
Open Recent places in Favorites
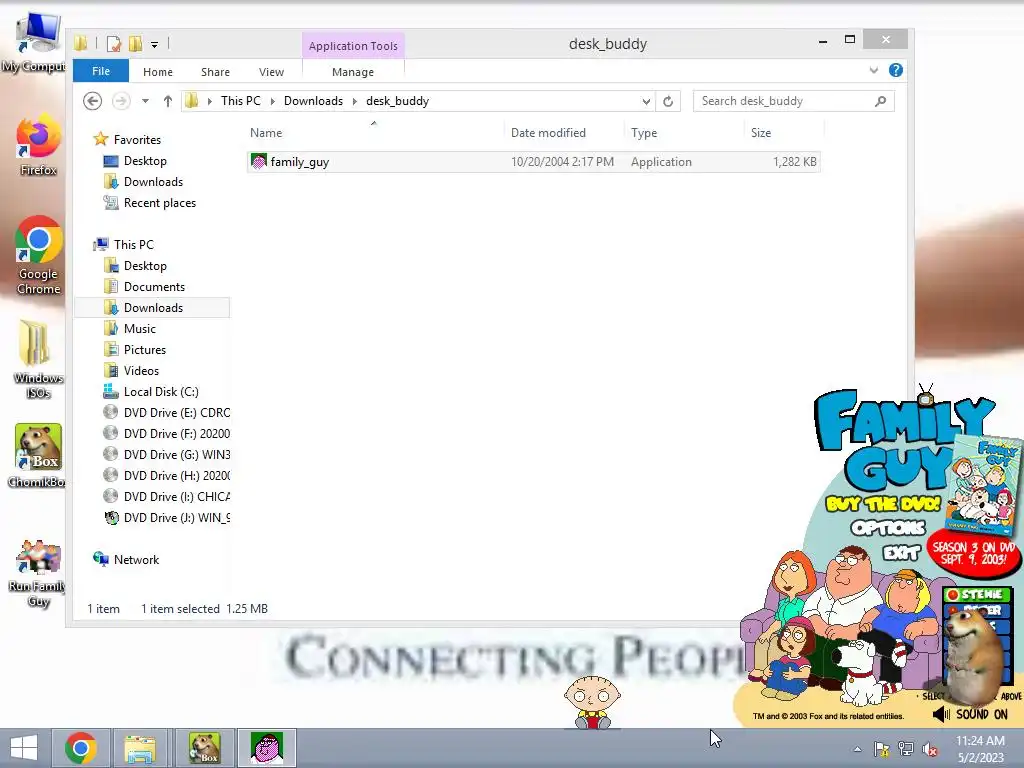click(x=150, y=203)
